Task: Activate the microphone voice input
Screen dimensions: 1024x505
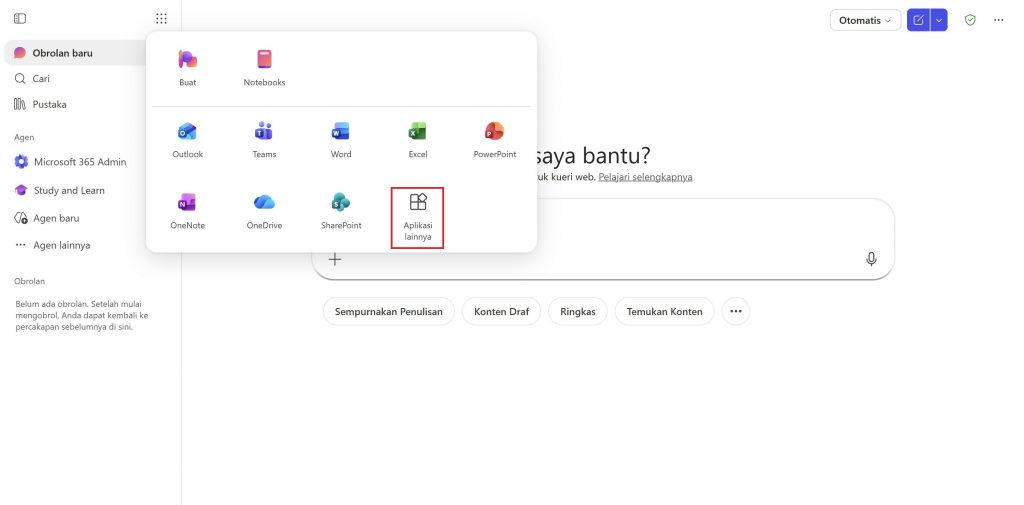Action: (871, 259)
